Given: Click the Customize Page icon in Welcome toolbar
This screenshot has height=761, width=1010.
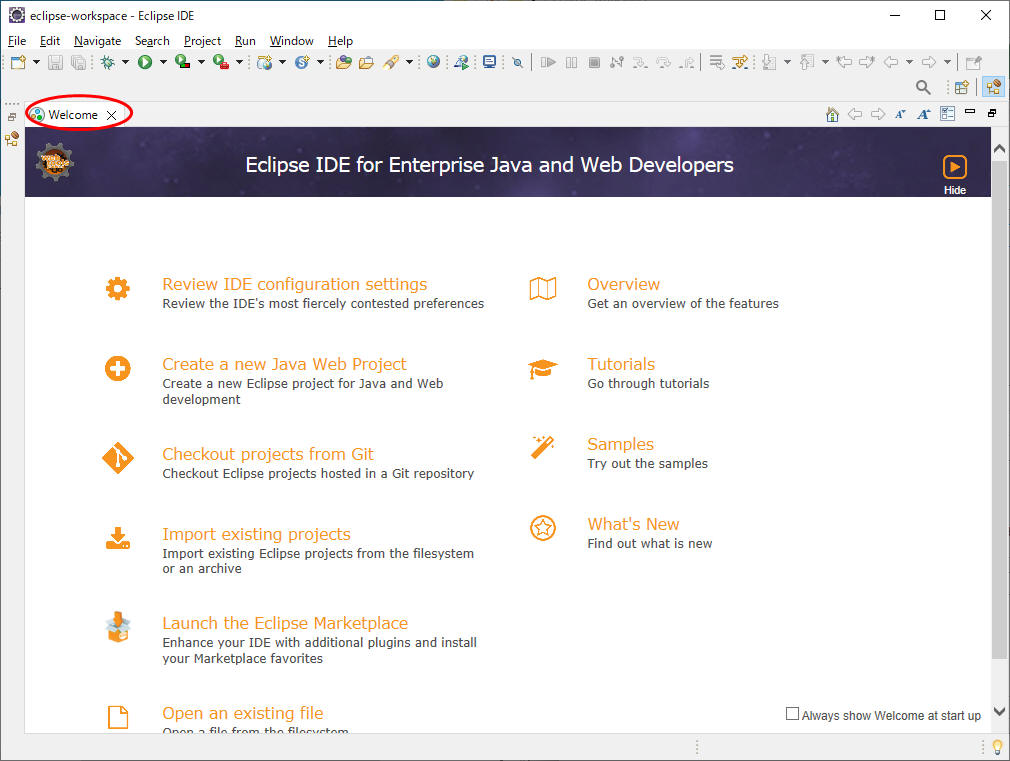Looking at the screenshot, I should click(x=947, y=114).
